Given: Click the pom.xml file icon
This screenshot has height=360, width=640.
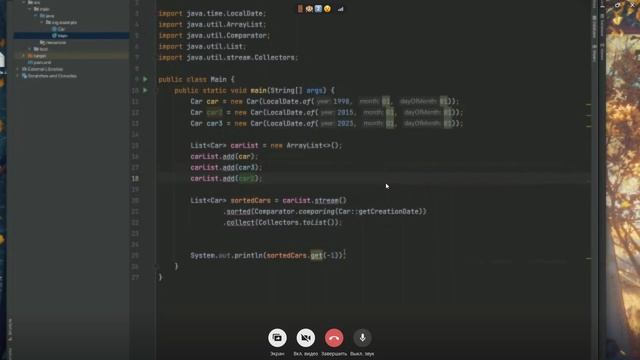Looking at the screenshot, I should [x=30, y=62].
